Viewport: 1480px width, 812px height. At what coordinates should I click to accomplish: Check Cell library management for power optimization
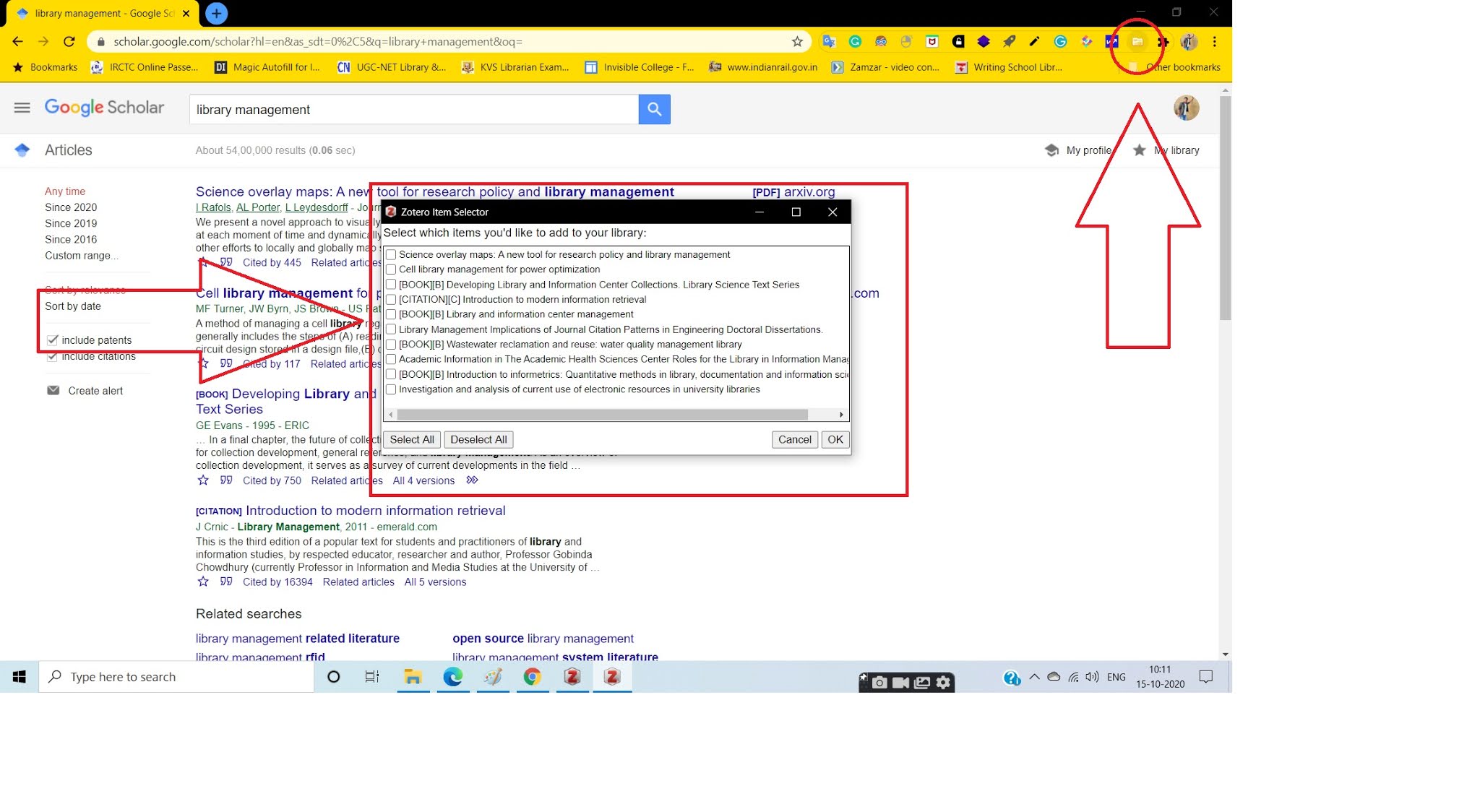(391, 269)
